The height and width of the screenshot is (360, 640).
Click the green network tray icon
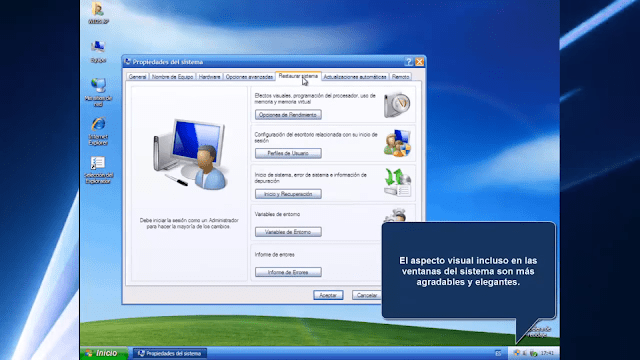click(533, 353)
